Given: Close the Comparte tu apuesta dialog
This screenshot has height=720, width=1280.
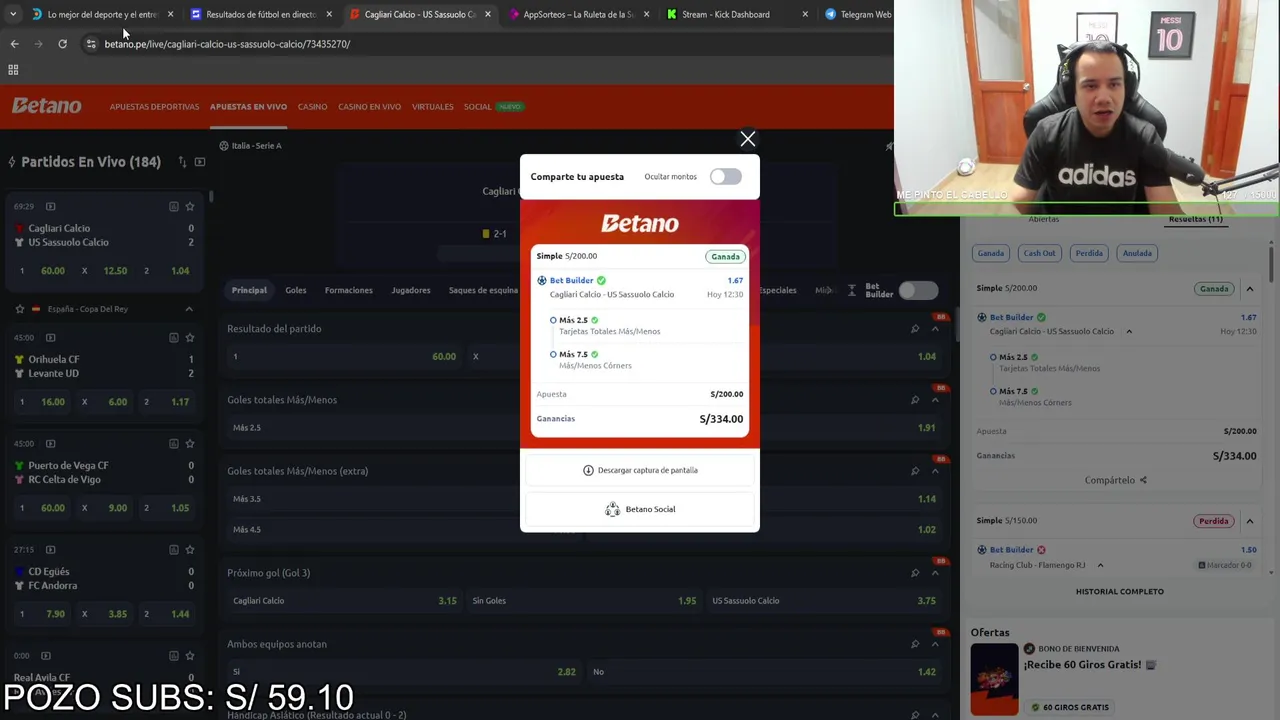Looking at the screenshot, I should 747,139.
